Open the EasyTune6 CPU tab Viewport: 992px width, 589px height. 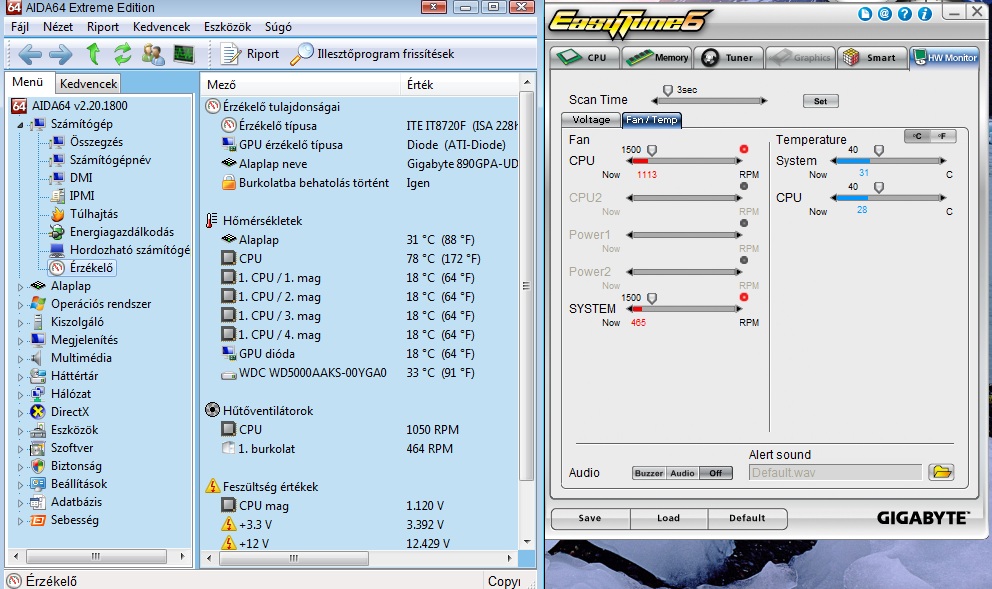click(x=585, y=58)
